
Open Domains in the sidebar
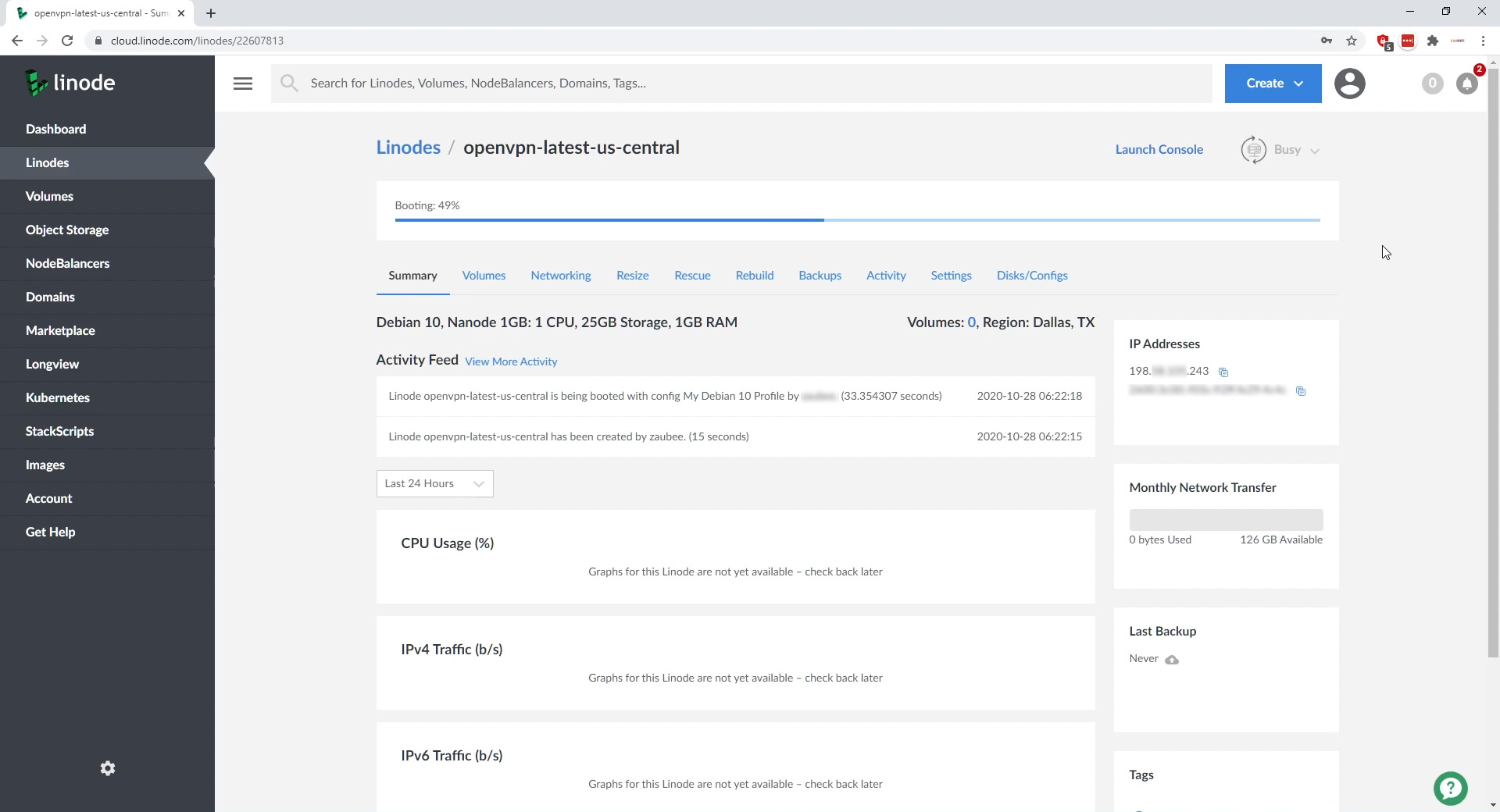107,297
